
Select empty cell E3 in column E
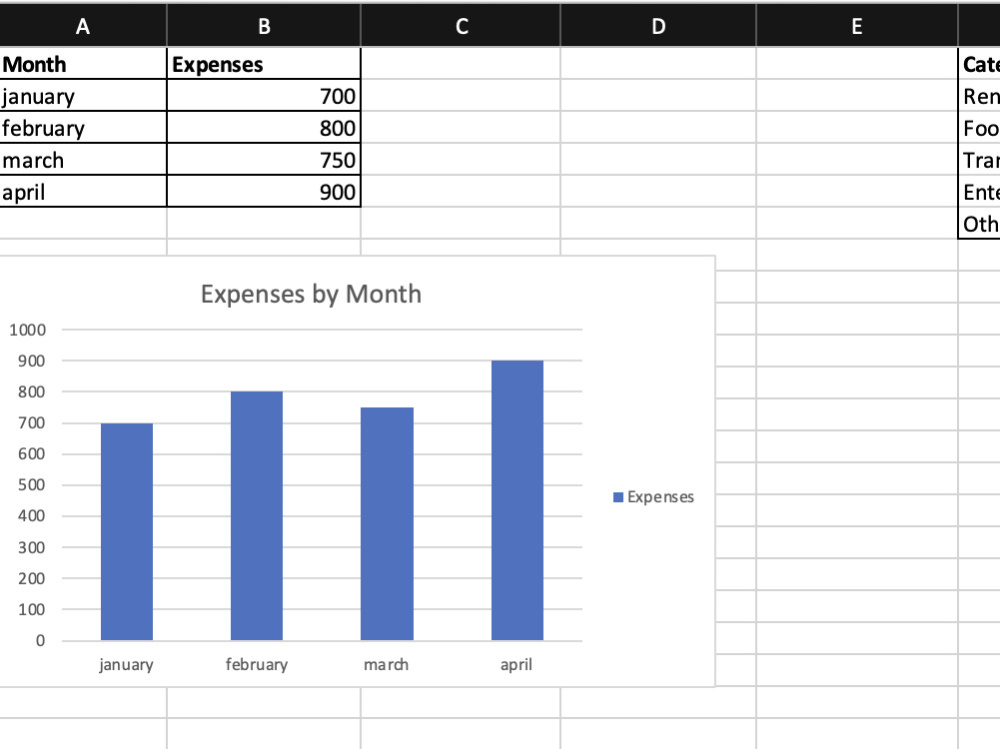(x=857, y=128)
